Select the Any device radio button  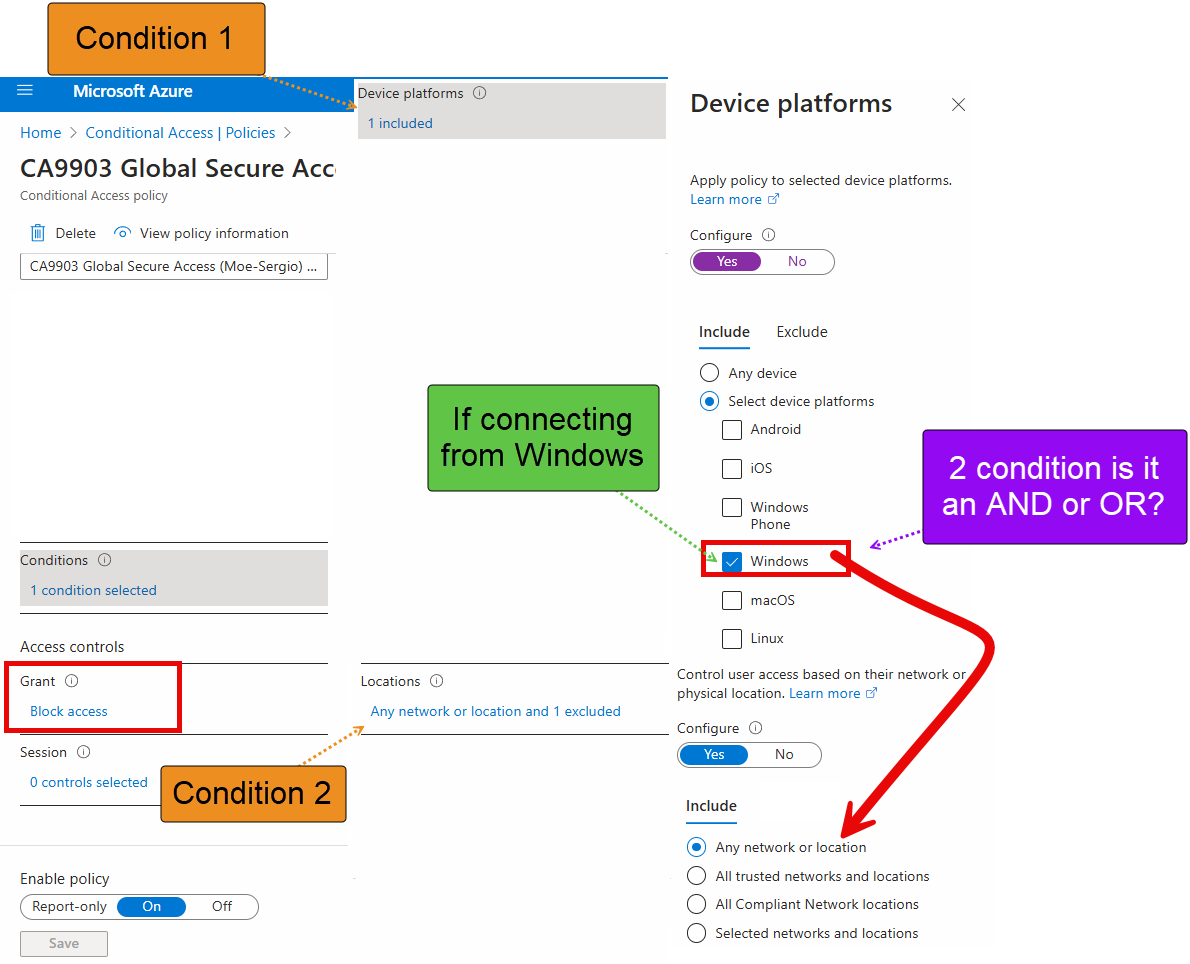click(709, 372)
